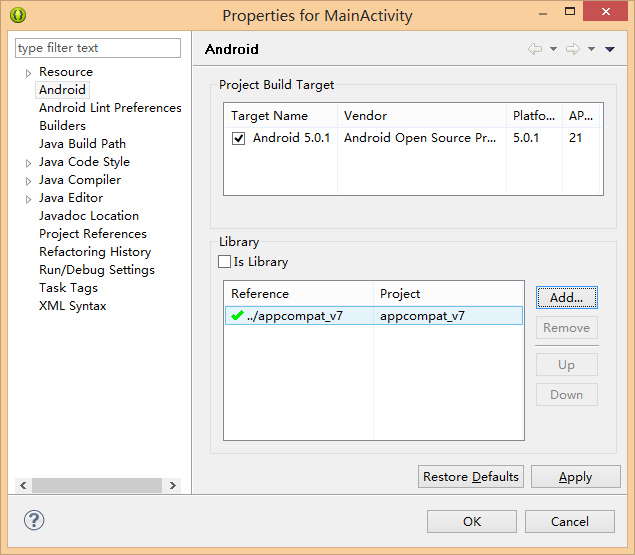Expand the Resource tree node
The height and width of the screenshot is (555, 635).
click(x=28, y=73)
